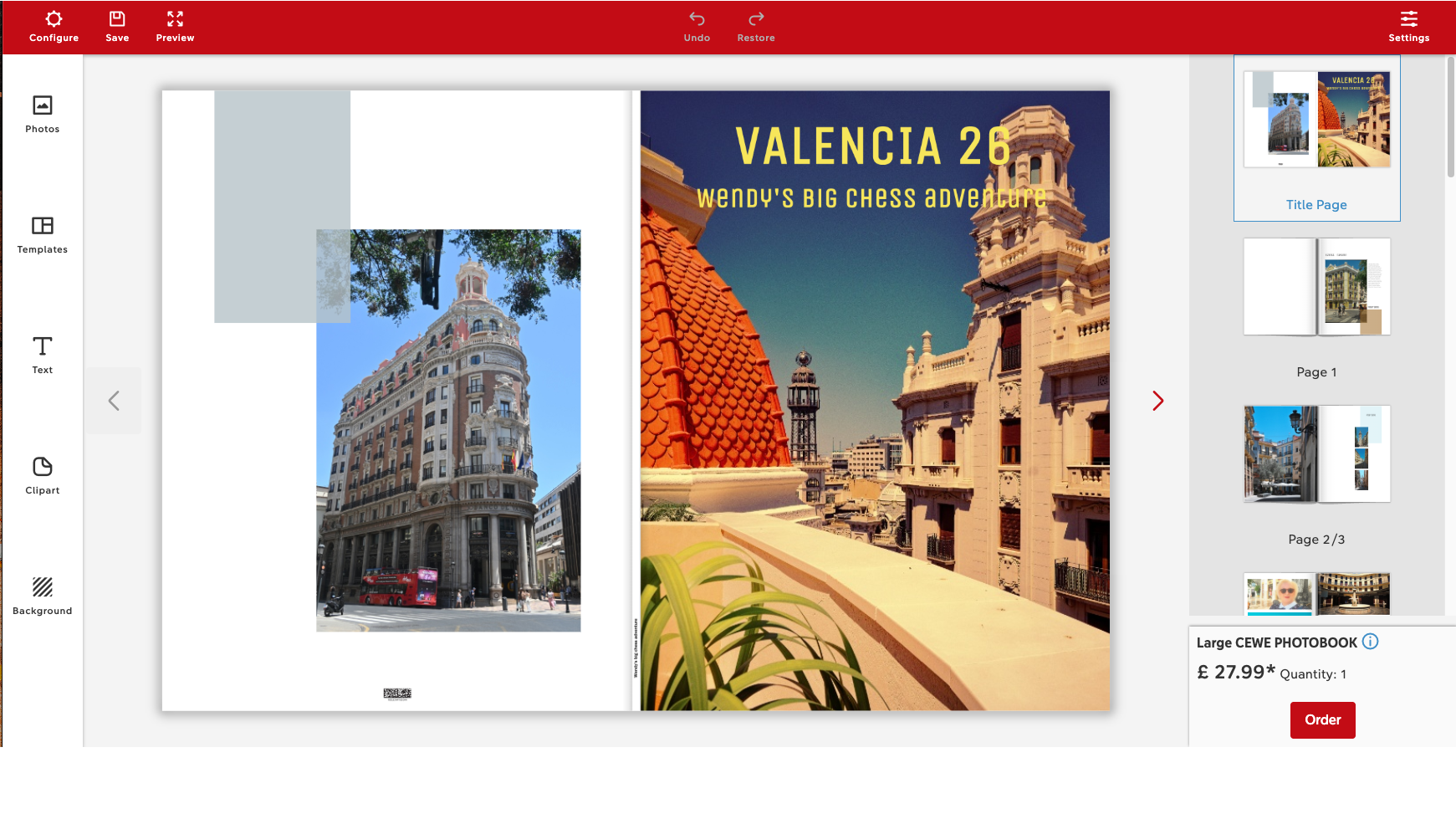Open the Background panel
The height and width of the screenshot is (819, 1456).
click(43, 596)
